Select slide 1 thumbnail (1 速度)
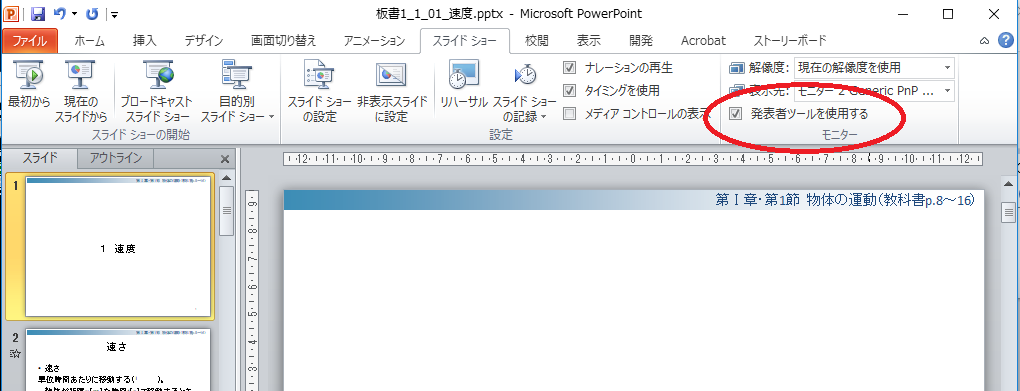Viewport: 1020px width, 391px height. click(x=118, y=248)
